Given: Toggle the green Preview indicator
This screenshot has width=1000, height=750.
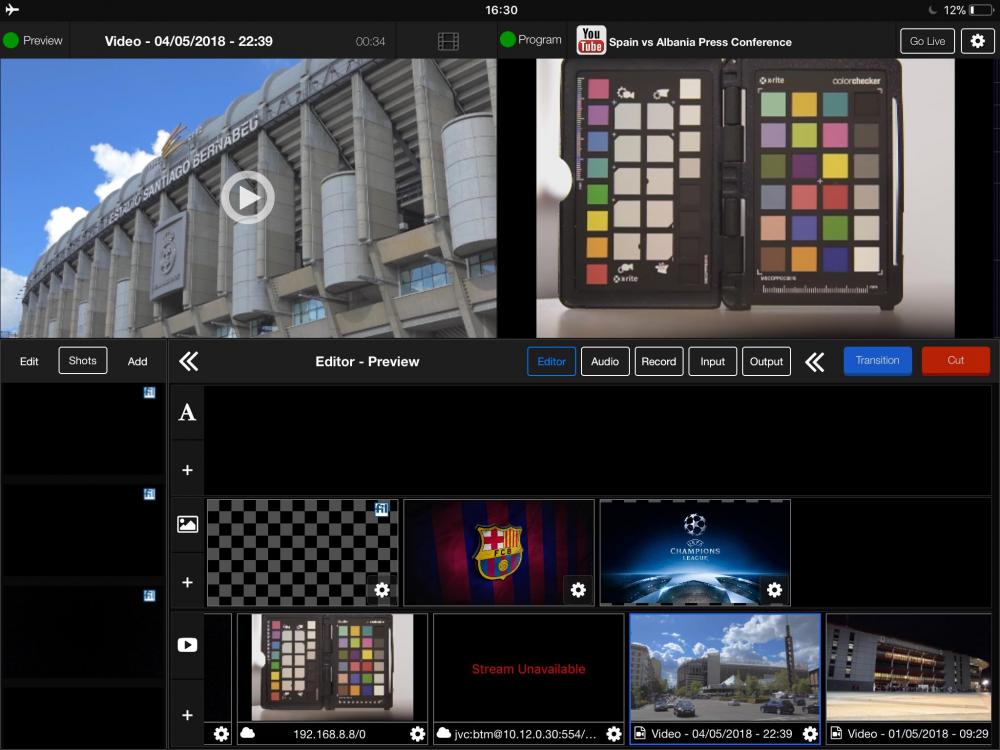Looking at the screenshot, I should (11, 41).
